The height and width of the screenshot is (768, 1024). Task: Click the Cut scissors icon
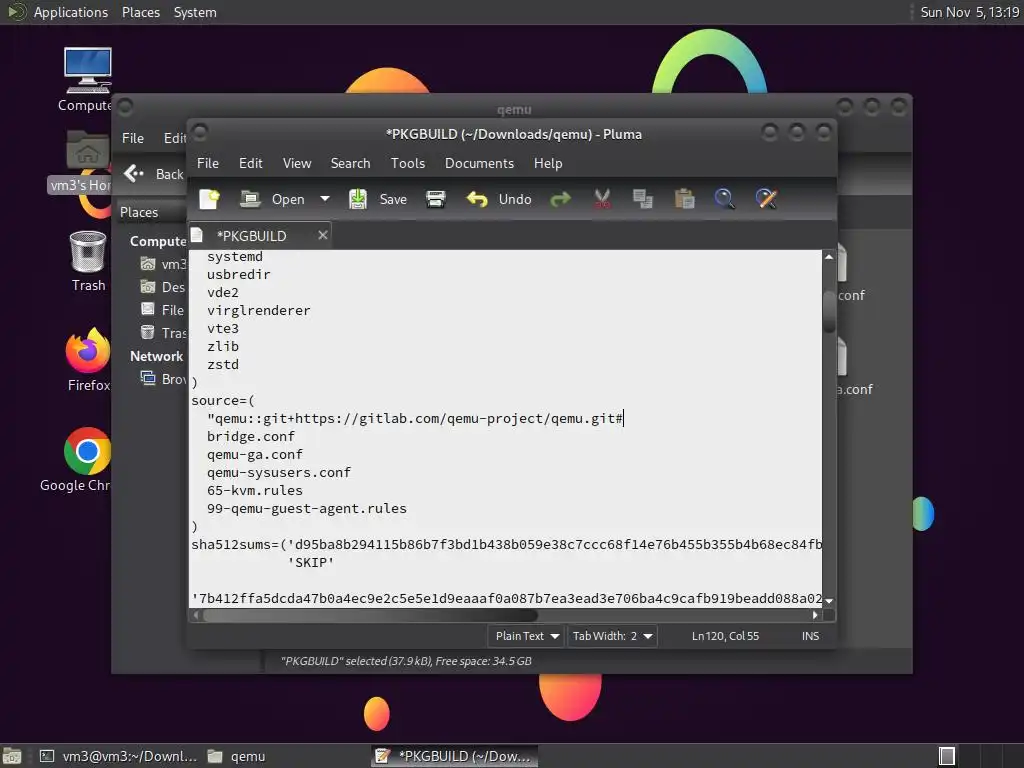pos(602,199)
